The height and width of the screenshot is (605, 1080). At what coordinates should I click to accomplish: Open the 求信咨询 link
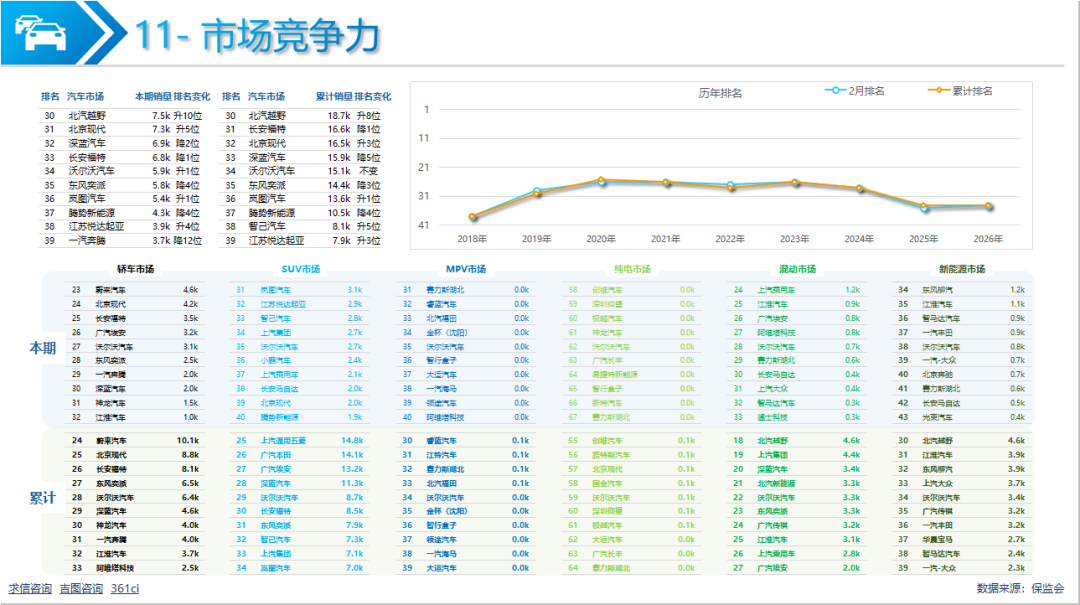pos(30,588)
